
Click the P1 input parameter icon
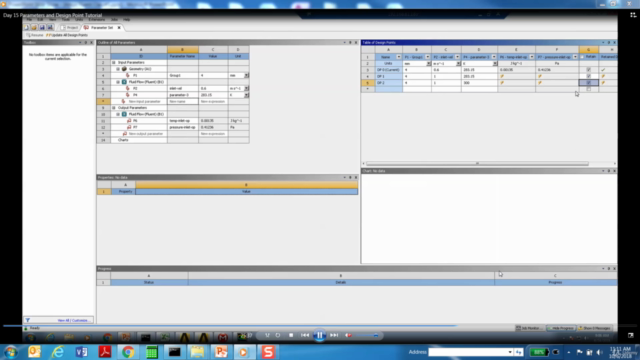point(128,76)
